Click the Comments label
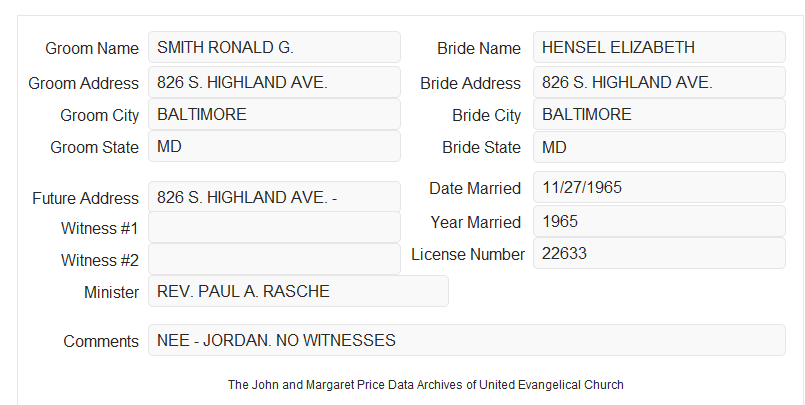The image size is (805, 405). pyautogui.click(x=101, y=341)
